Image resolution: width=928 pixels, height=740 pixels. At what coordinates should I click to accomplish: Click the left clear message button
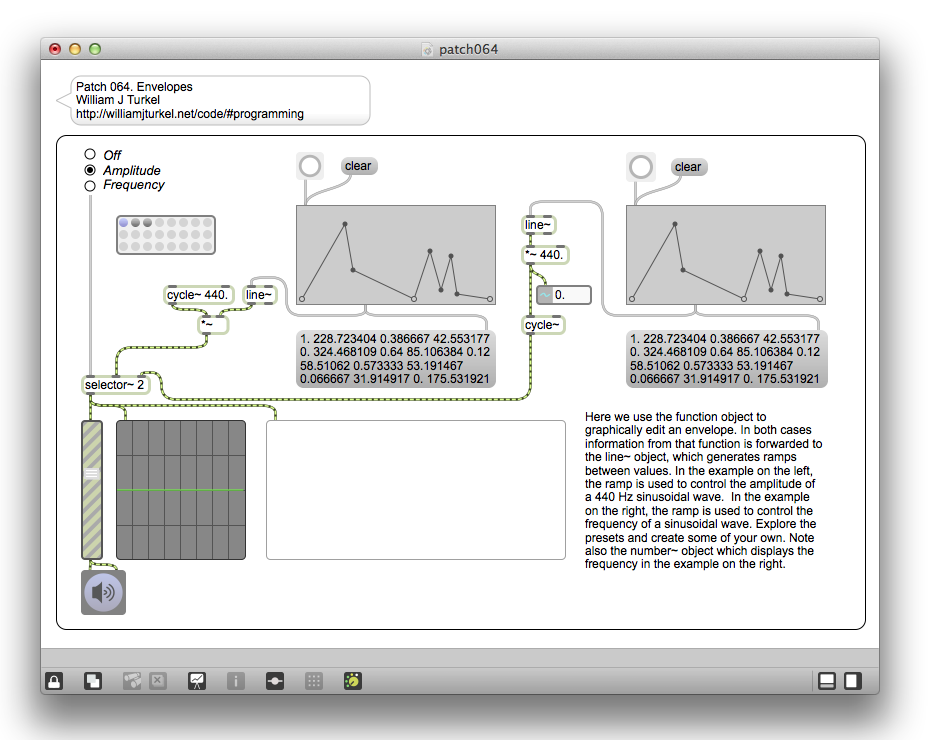point(358,167)
